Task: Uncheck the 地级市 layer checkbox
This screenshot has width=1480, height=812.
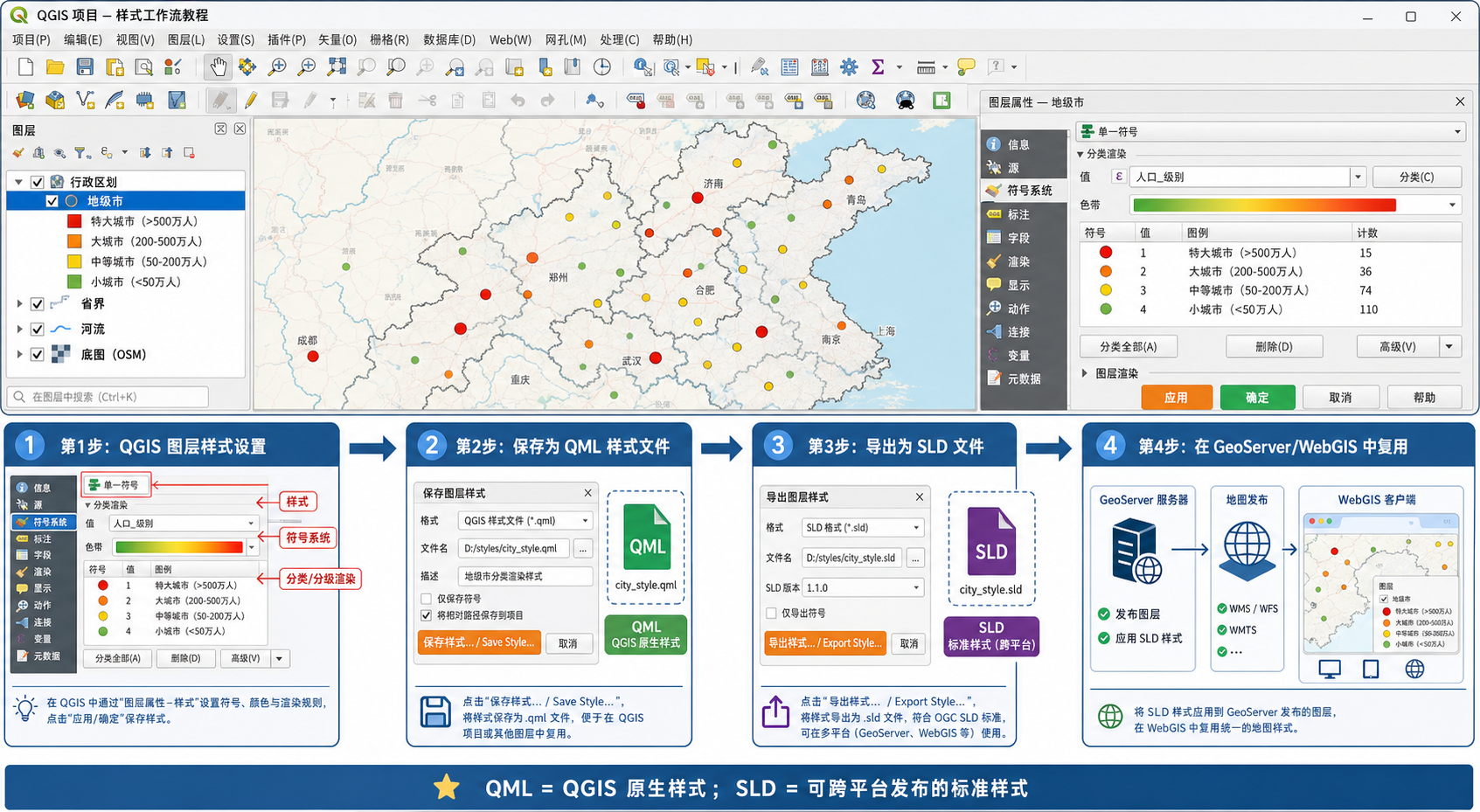Action: pyautogui.click(x=52, y=201)
